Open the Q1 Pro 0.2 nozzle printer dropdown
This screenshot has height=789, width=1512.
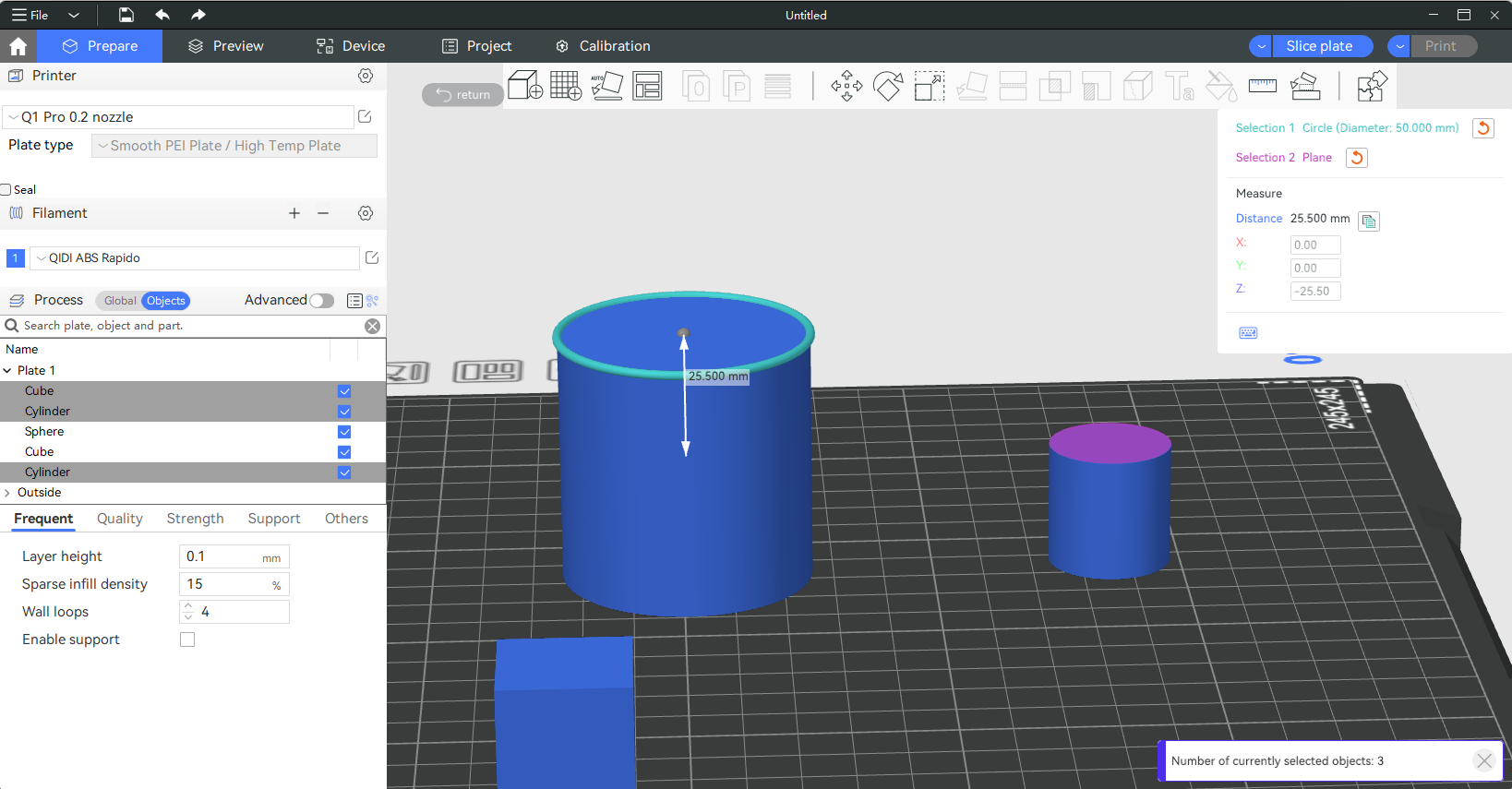pyautogui.click(x=178, y=117)
